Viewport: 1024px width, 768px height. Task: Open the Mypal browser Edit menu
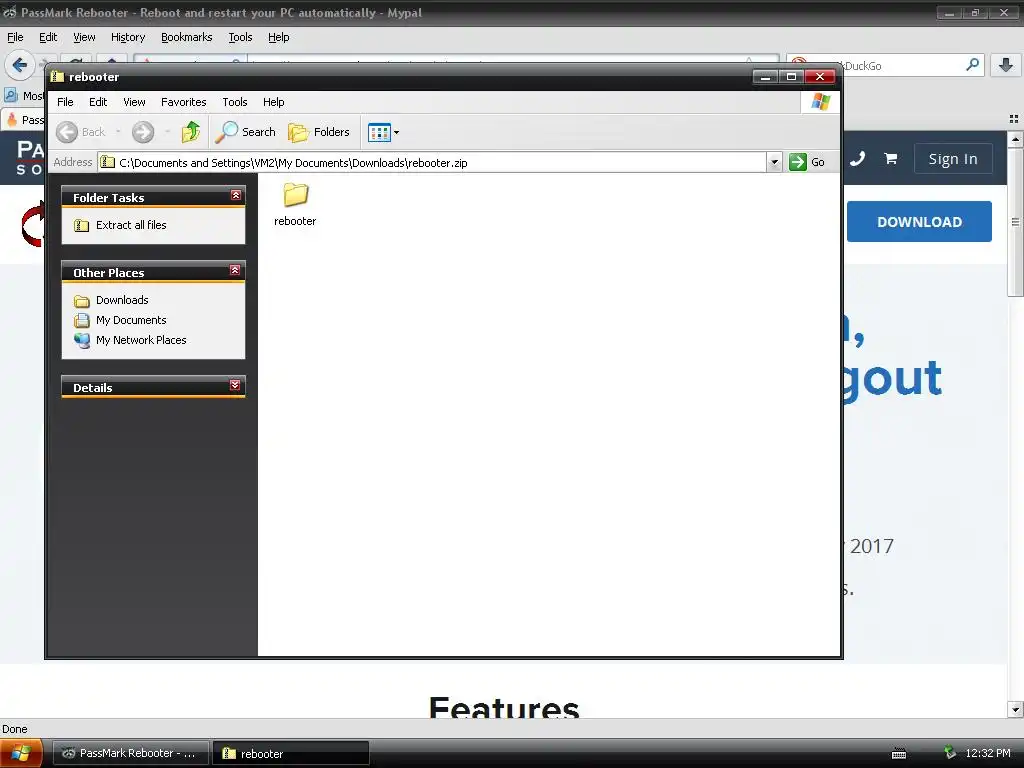(48, 37)
